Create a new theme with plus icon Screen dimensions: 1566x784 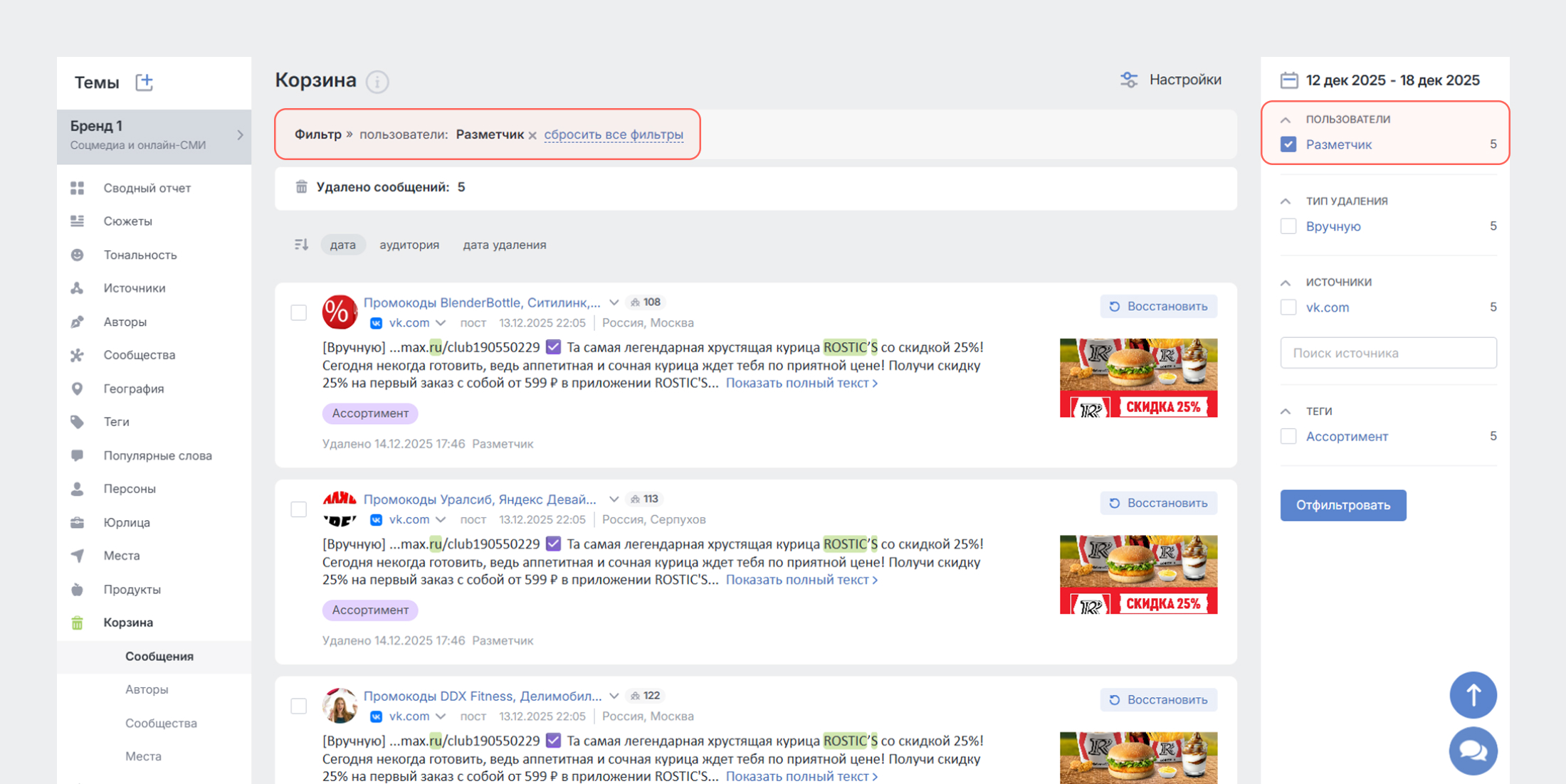tap(144, 83)
